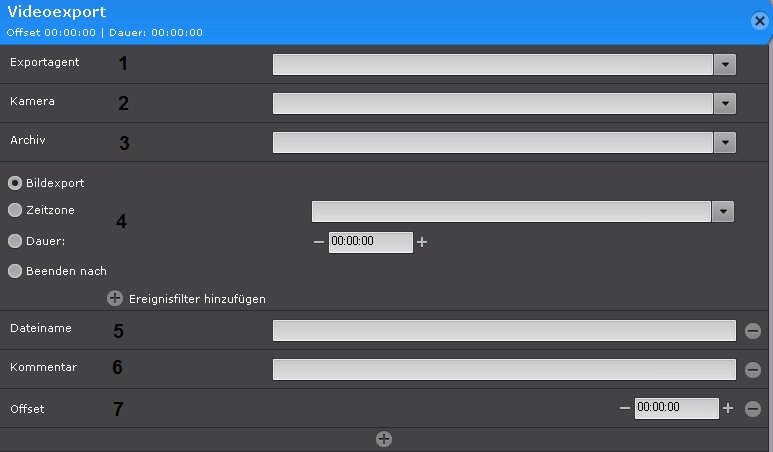The height and width of the screenshot is (452, 773).
Task: Remove the Kommentar row with minus icon
Action: pyautogui.click(x=753, y=370)
